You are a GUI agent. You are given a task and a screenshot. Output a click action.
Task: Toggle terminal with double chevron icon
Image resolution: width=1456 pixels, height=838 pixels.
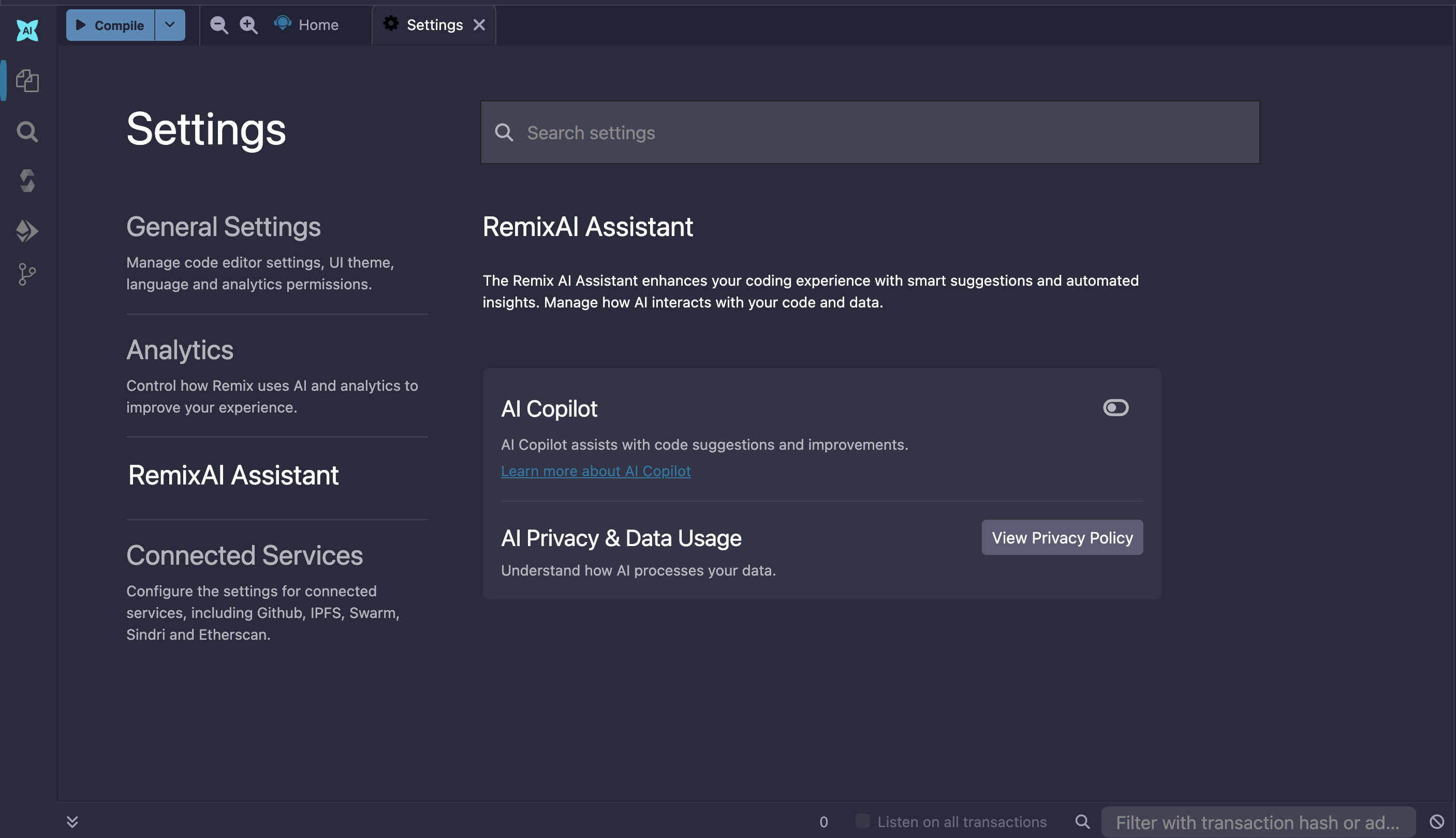coord(72,821)
